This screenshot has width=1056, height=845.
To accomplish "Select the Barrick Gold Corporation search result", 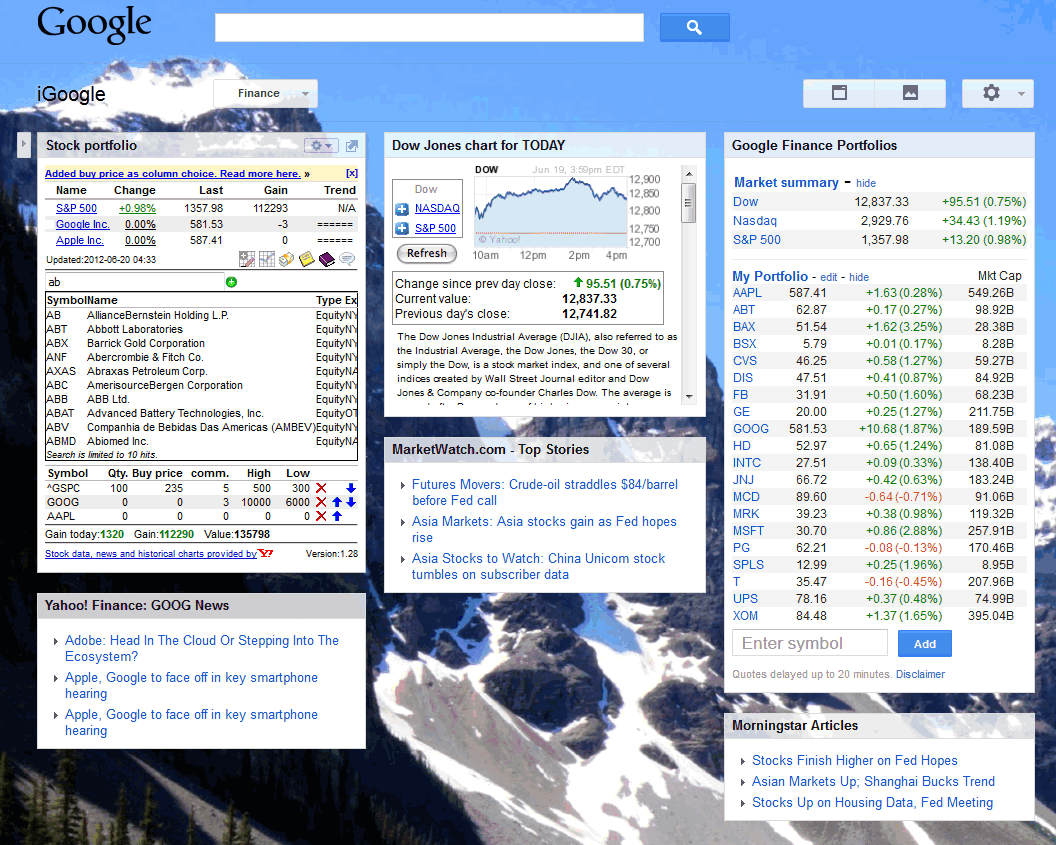I will pos(201,343).
